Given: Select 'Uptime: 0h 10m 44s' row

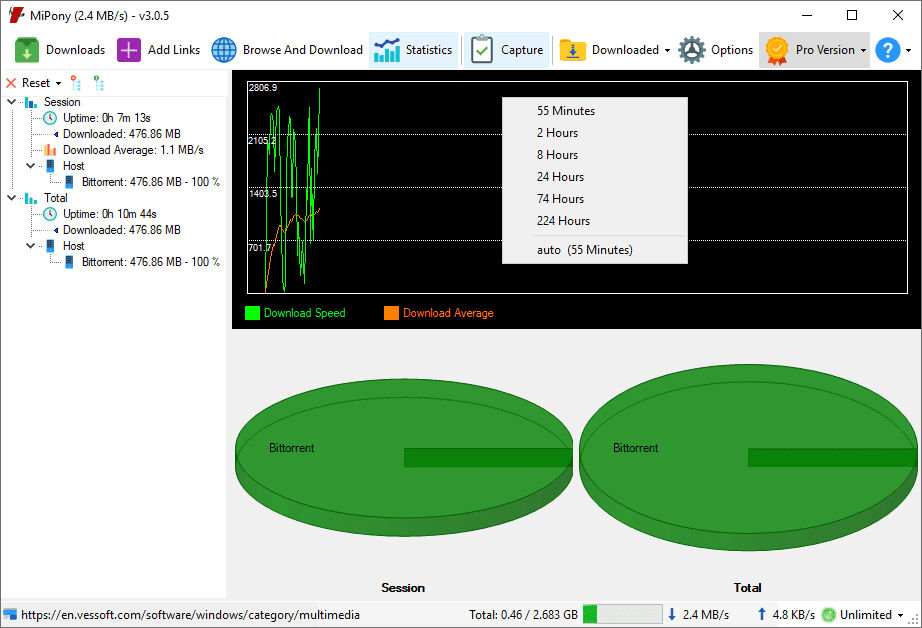Looking at the screenshot, I should (x=109, y=214).
